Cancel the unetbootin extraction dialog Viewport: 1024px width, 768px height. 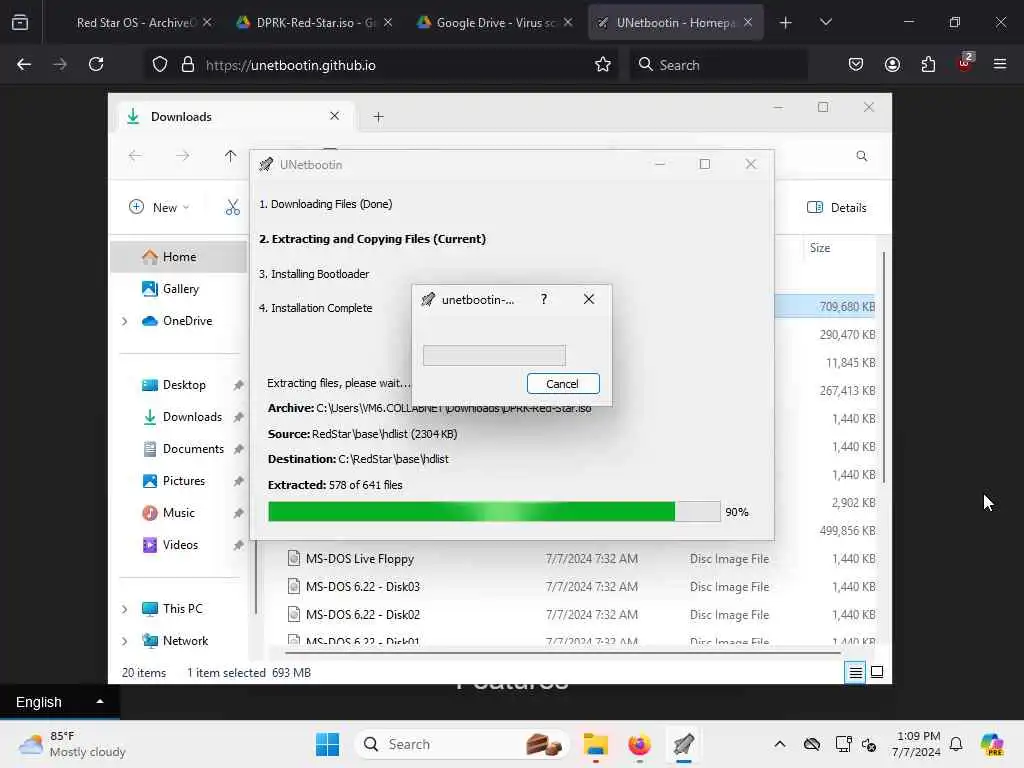click(x=562, y=383)
